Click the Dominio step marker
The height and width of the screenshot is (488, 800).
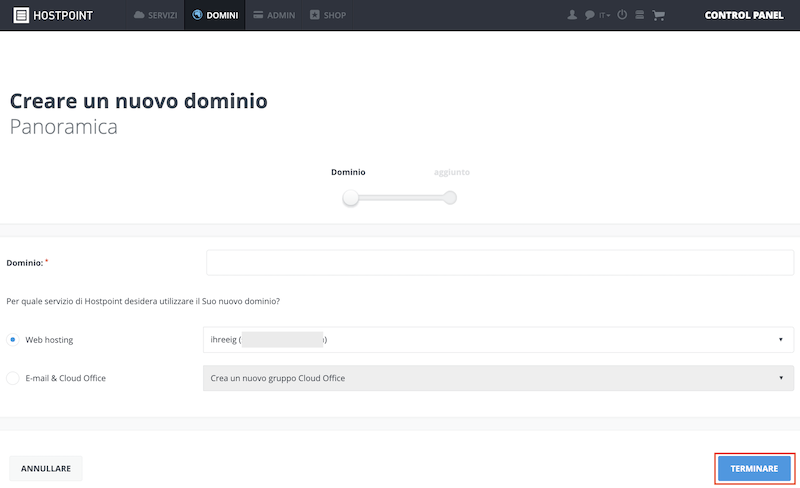[x=351, y=198]
